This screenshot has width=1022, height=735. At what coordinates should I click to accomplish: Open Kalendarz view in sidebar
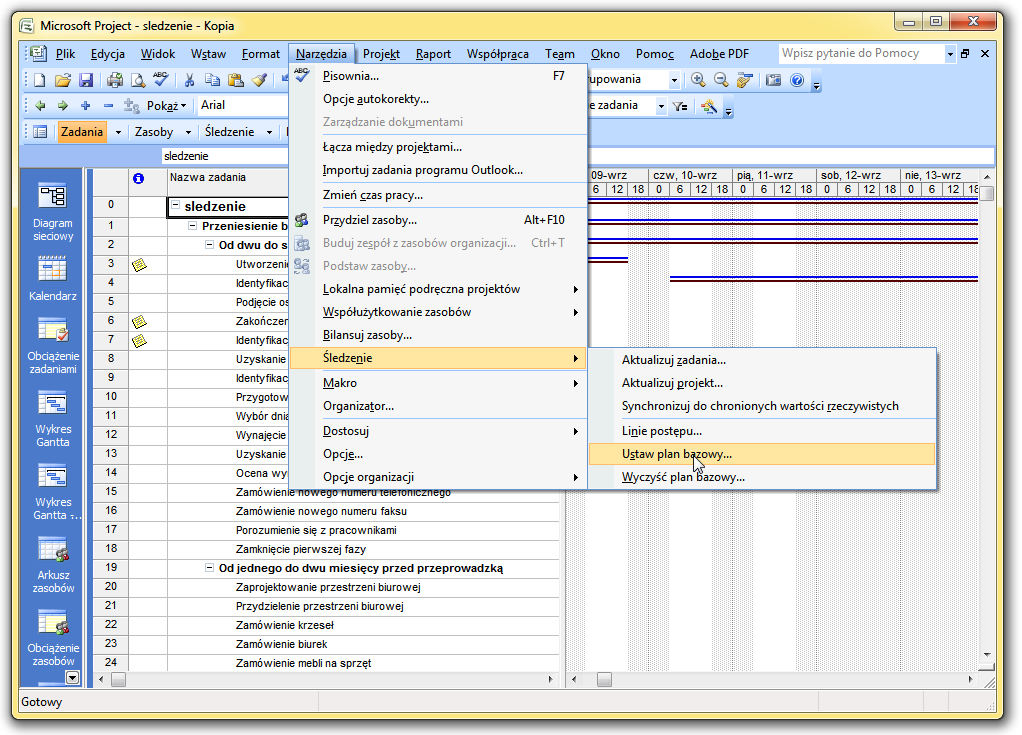click(53, 279)
